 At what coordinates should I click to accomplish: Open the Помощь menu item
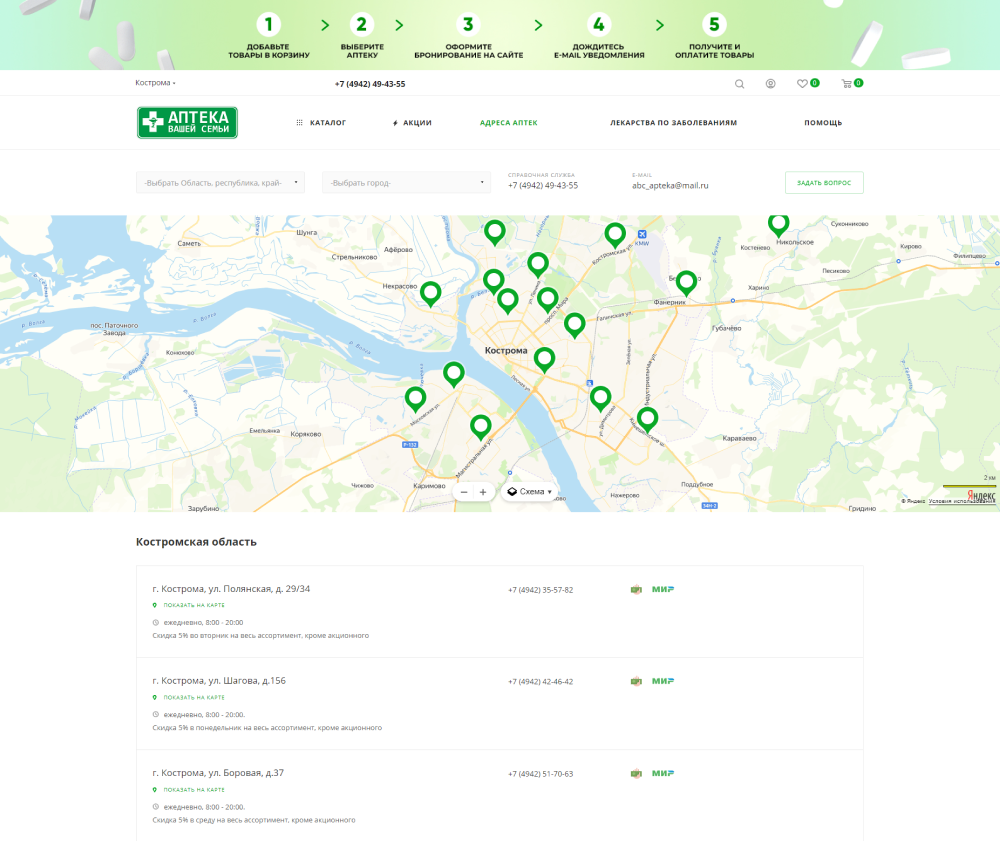[x=823, y=123]
